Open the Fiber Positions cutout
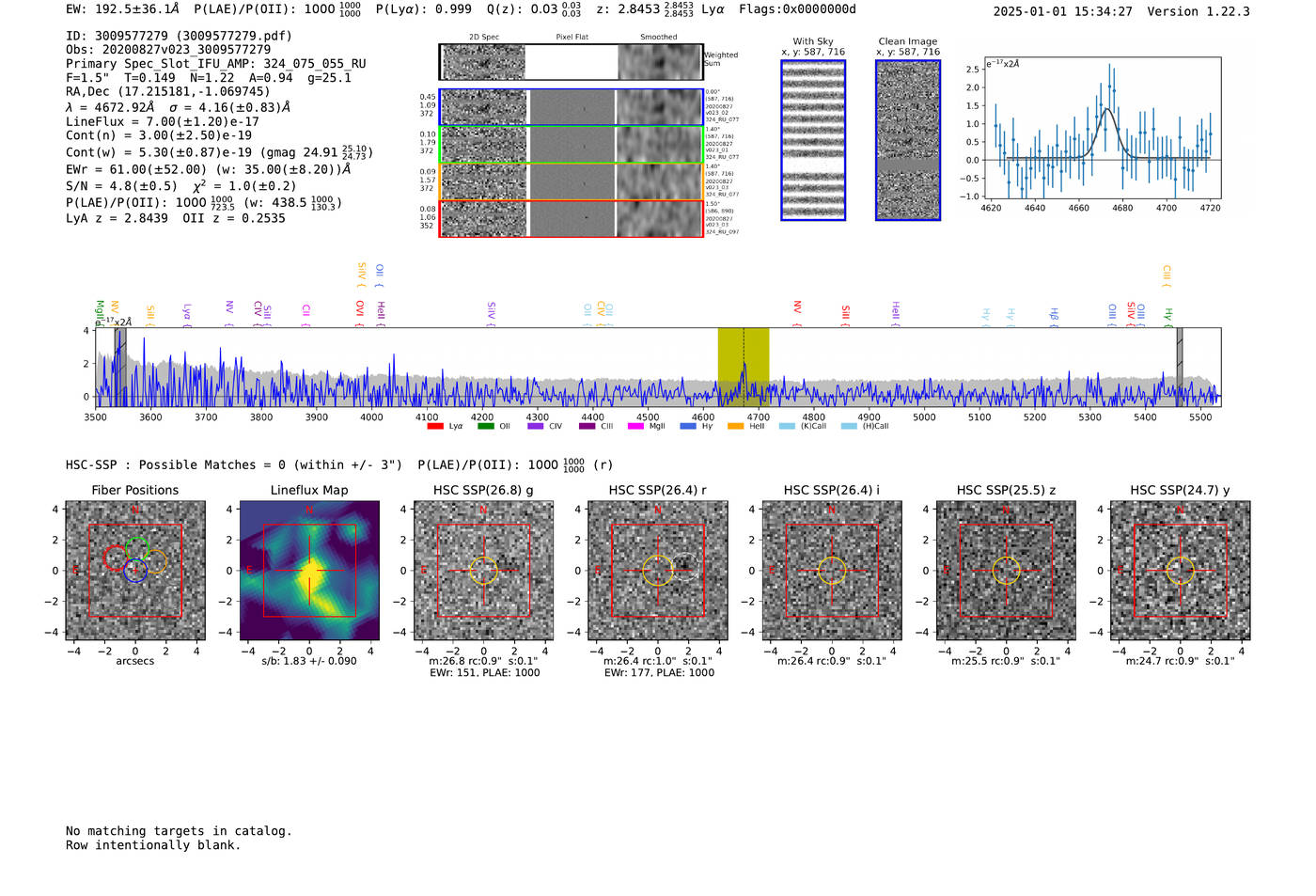This screenshot has width=1316, height=896. tap(135, 571)
